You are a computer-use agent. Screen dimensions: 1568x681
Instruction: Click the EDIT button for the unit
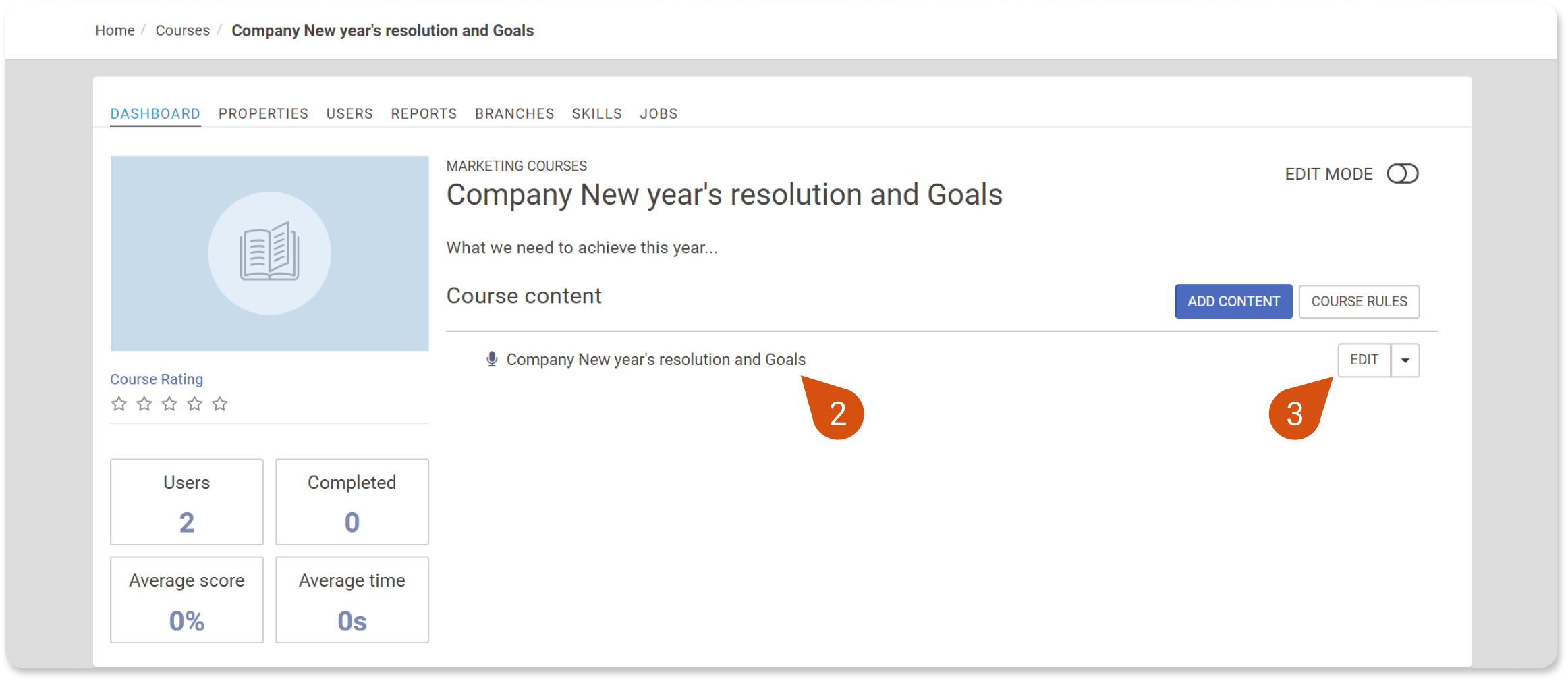[x=1364, y=360]
